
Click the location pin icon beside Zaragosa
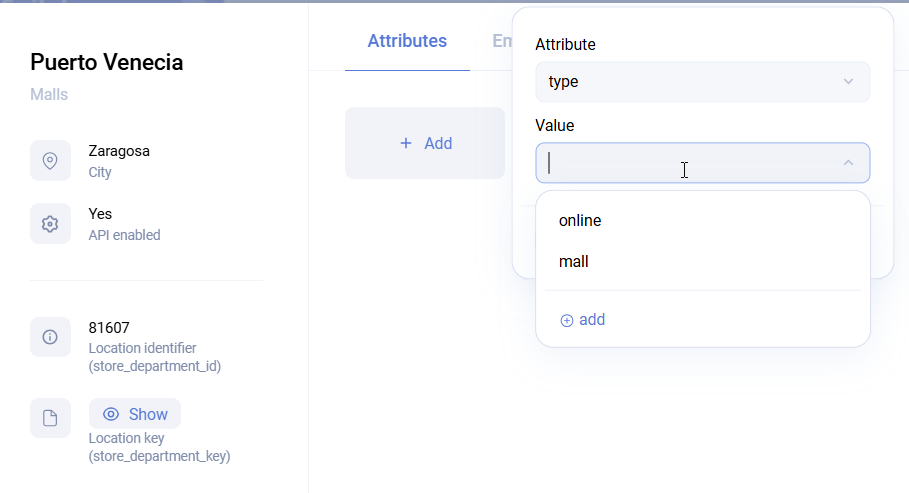click(x=50, y=161)
